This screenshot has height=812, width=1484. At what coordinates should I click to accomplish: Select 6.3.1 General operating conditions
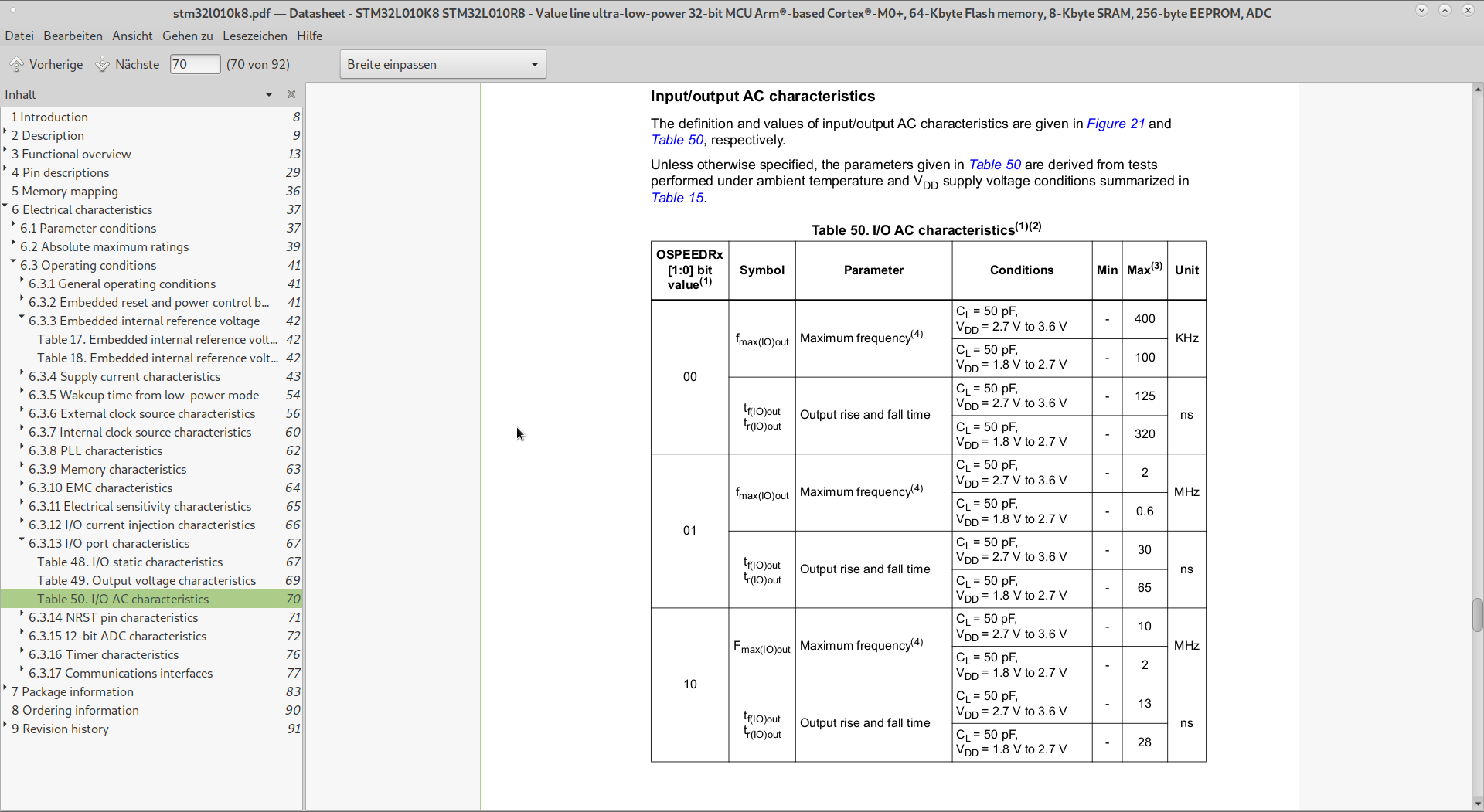pos(151,284)
